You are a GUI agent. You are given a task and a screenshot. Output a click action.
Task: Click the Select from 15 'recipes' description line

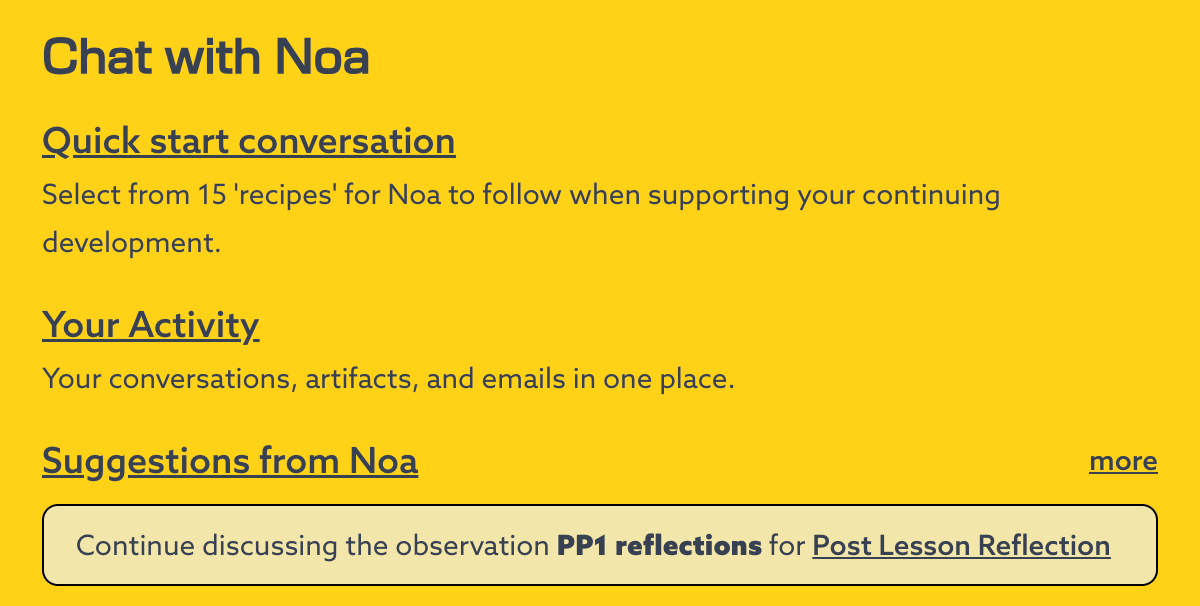coord(520,194)
